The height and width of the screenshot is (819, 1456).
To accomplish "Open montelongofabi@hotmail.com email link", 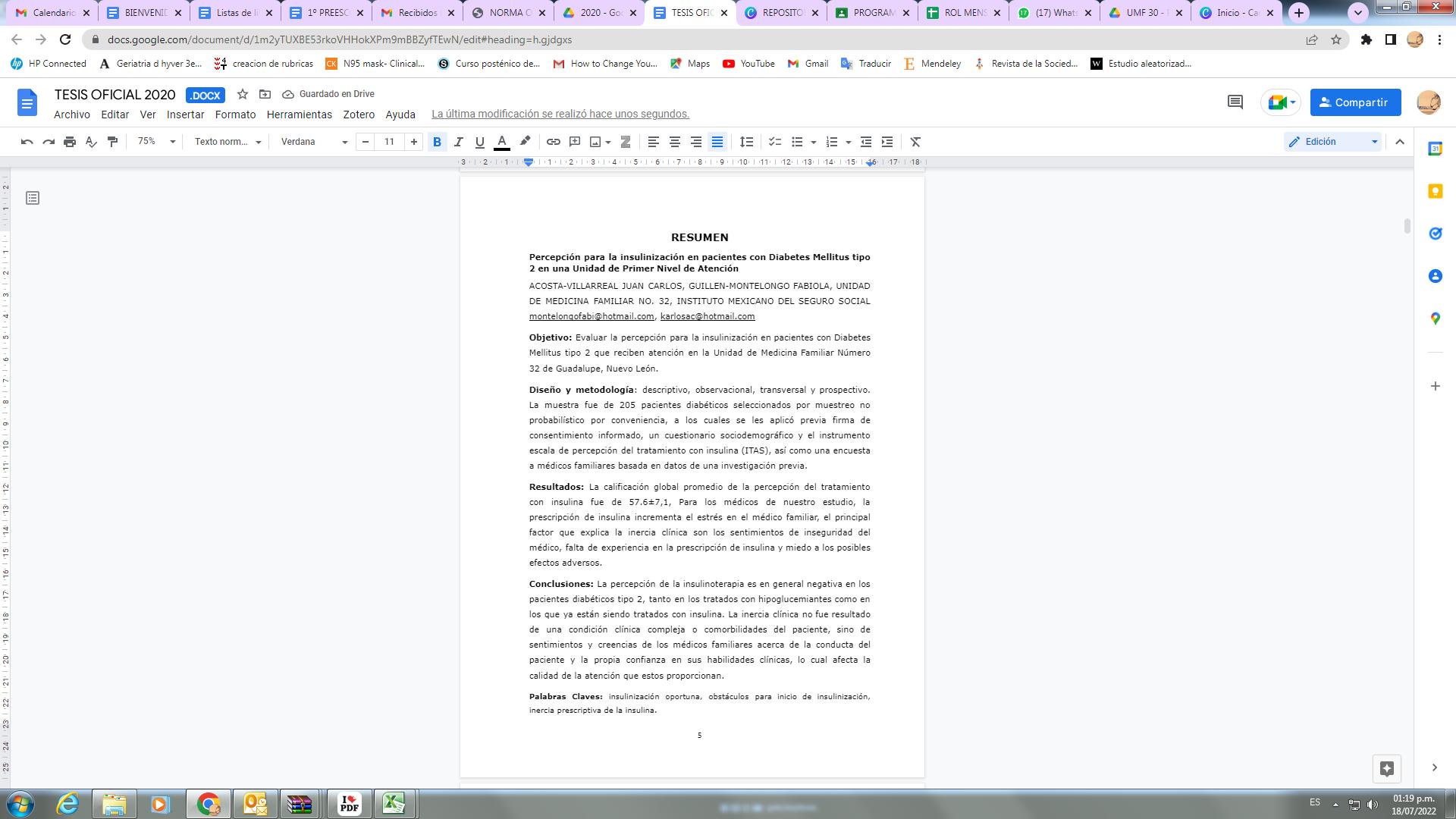I will point(591,316).
